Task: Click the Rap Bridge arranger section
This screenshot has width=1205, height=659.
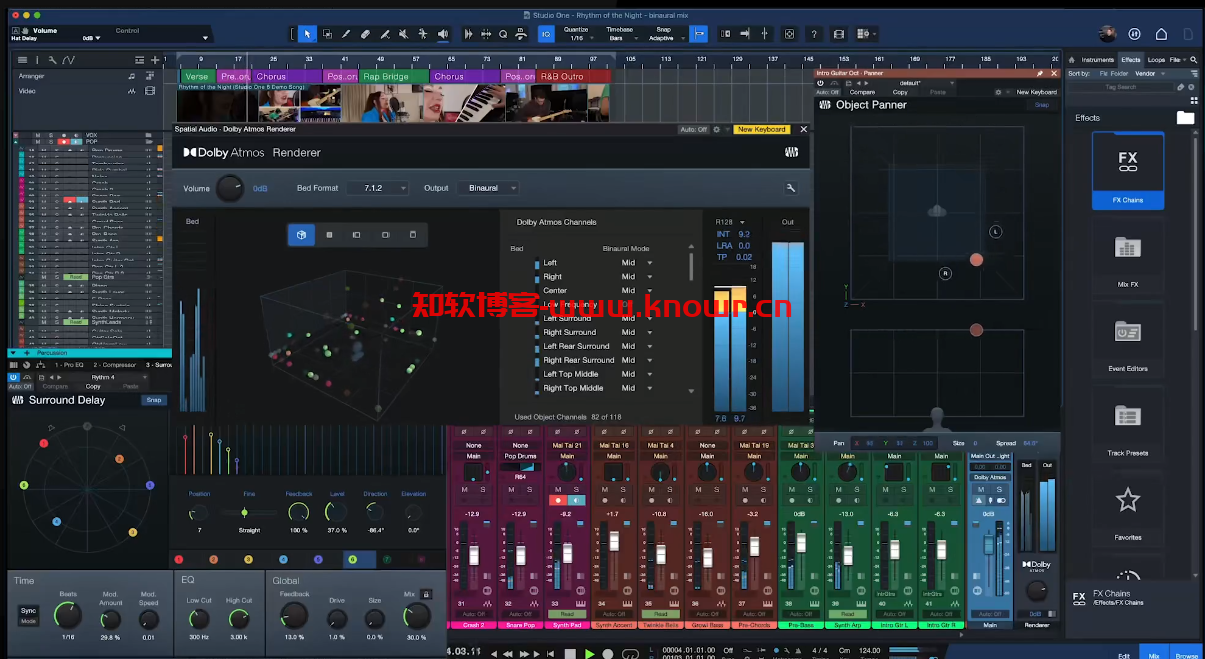Action: [394, 76]
